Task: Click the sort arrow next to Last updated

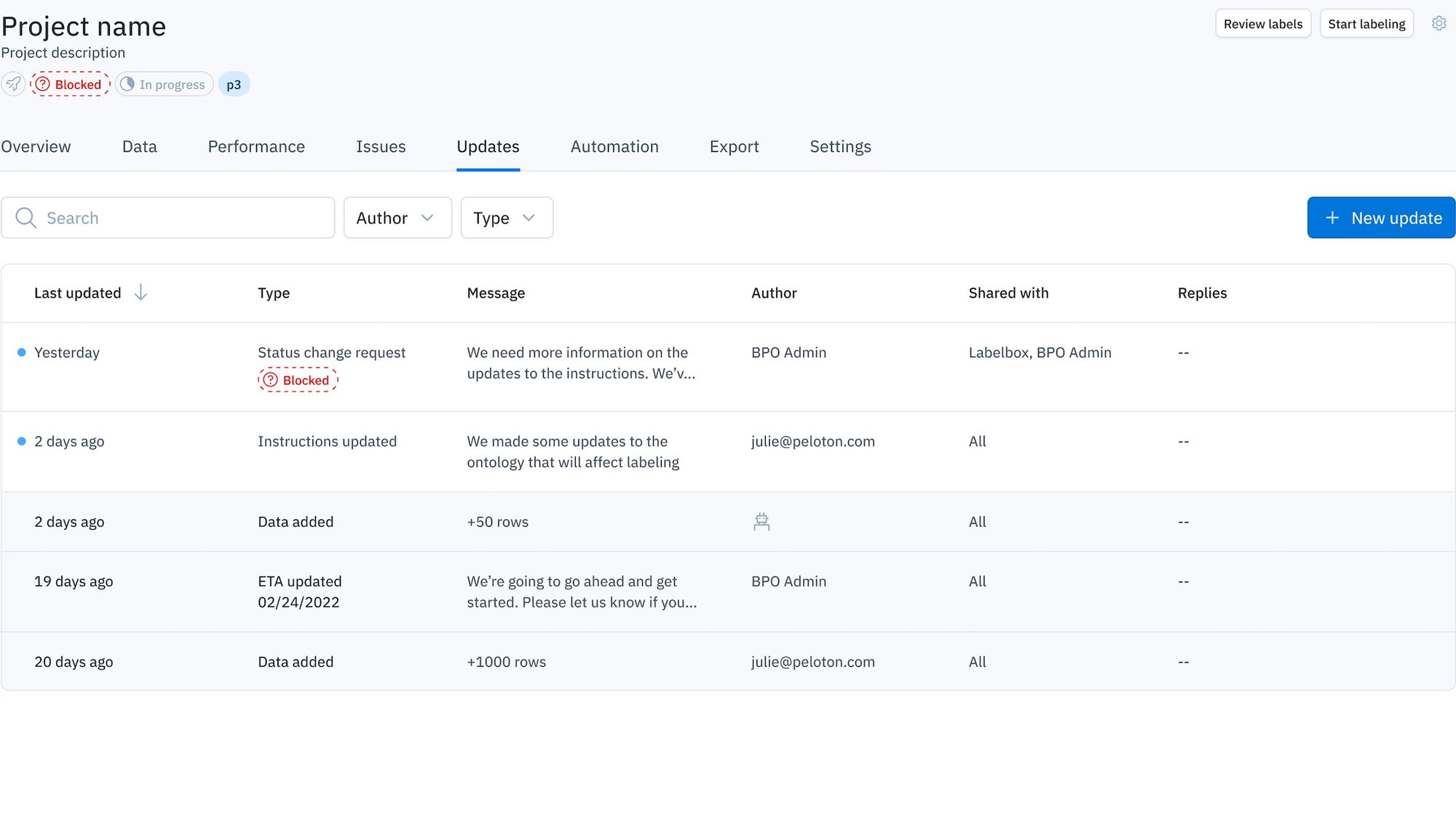Action: tap(141, 293)
